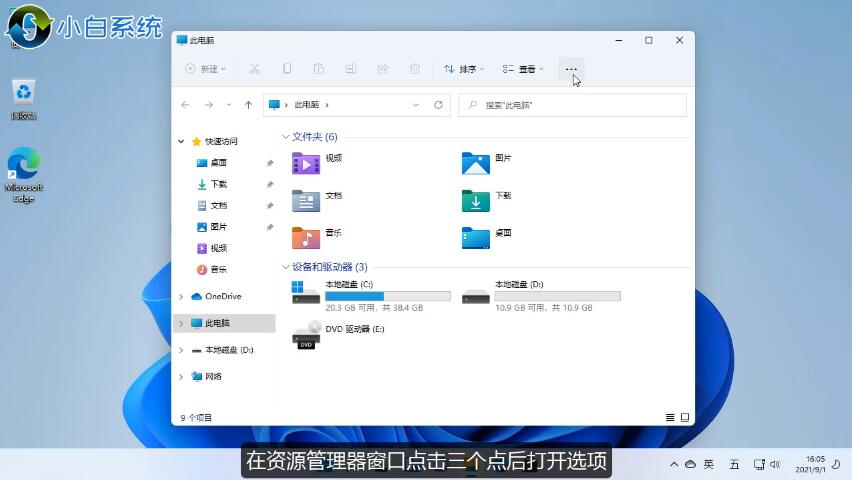Switch to large thumbnails view in the status bar
Viewport: 852px width, 480px height.
[685, 417]
